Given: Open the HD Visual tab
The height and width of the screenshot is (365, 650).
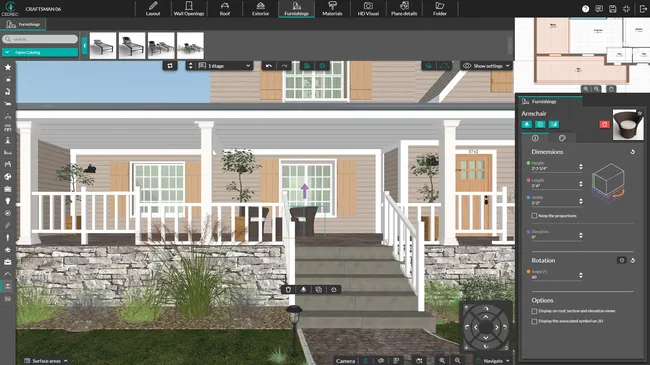Looking at the screenshot, I should click(x=368, y=9).
